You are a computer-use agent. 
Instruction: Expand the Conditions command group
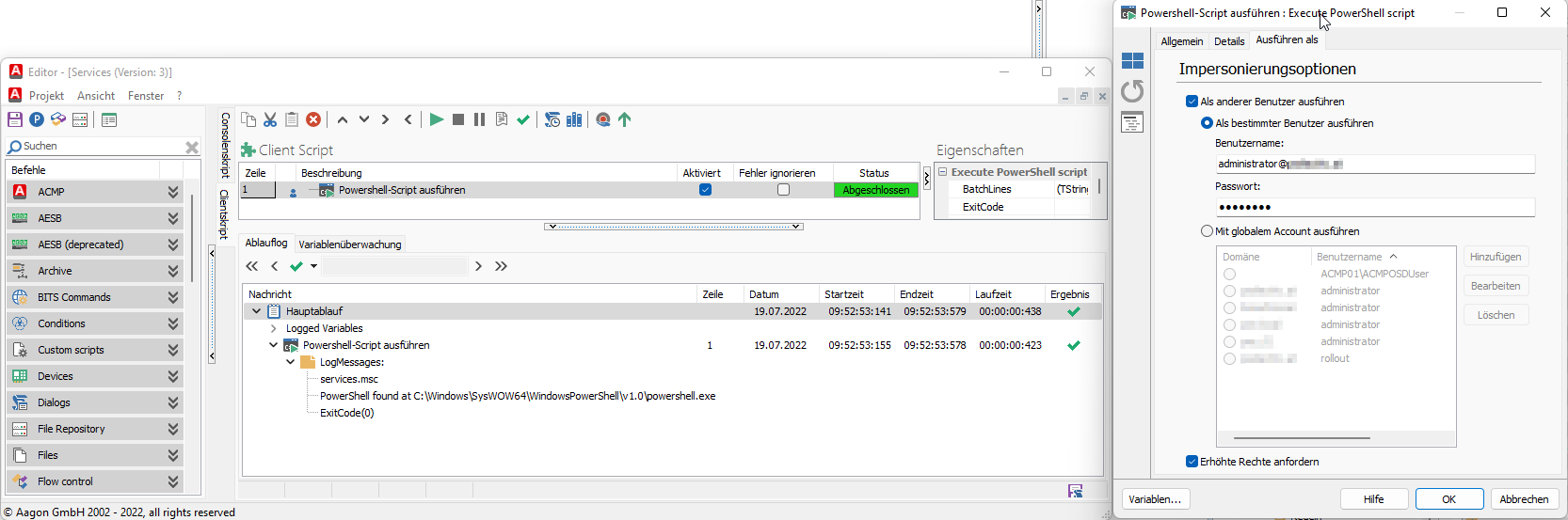click(173, 323)
